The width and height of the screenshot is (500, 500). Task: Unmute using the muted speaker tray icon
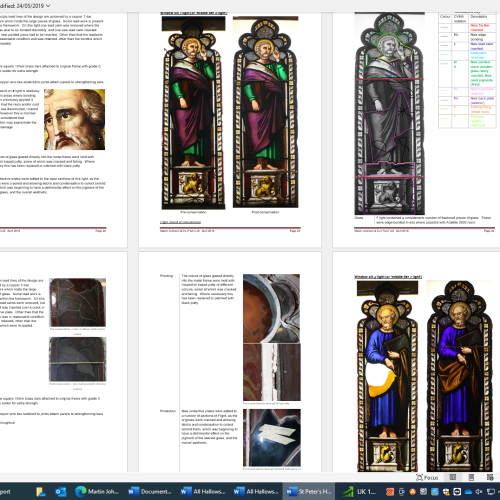(479, 492)
